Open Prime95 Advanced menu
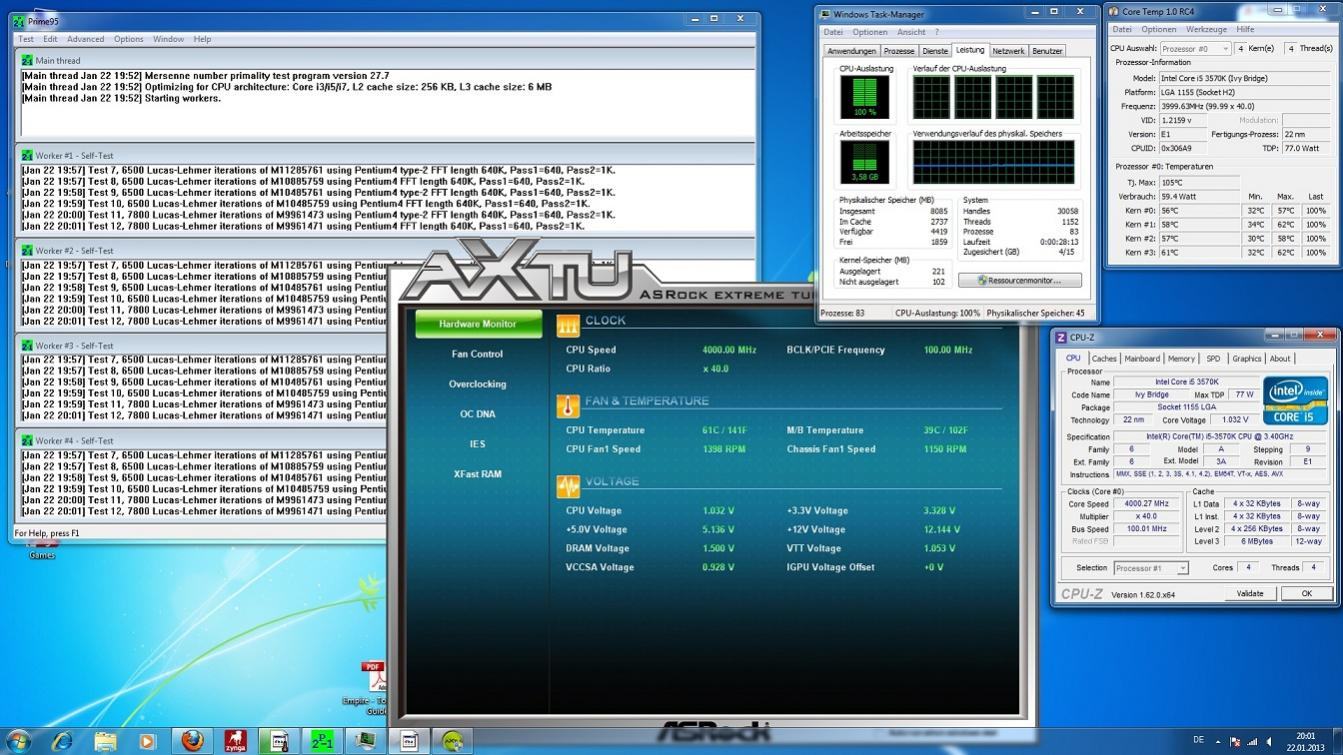1343x755 pixels. 85,39
